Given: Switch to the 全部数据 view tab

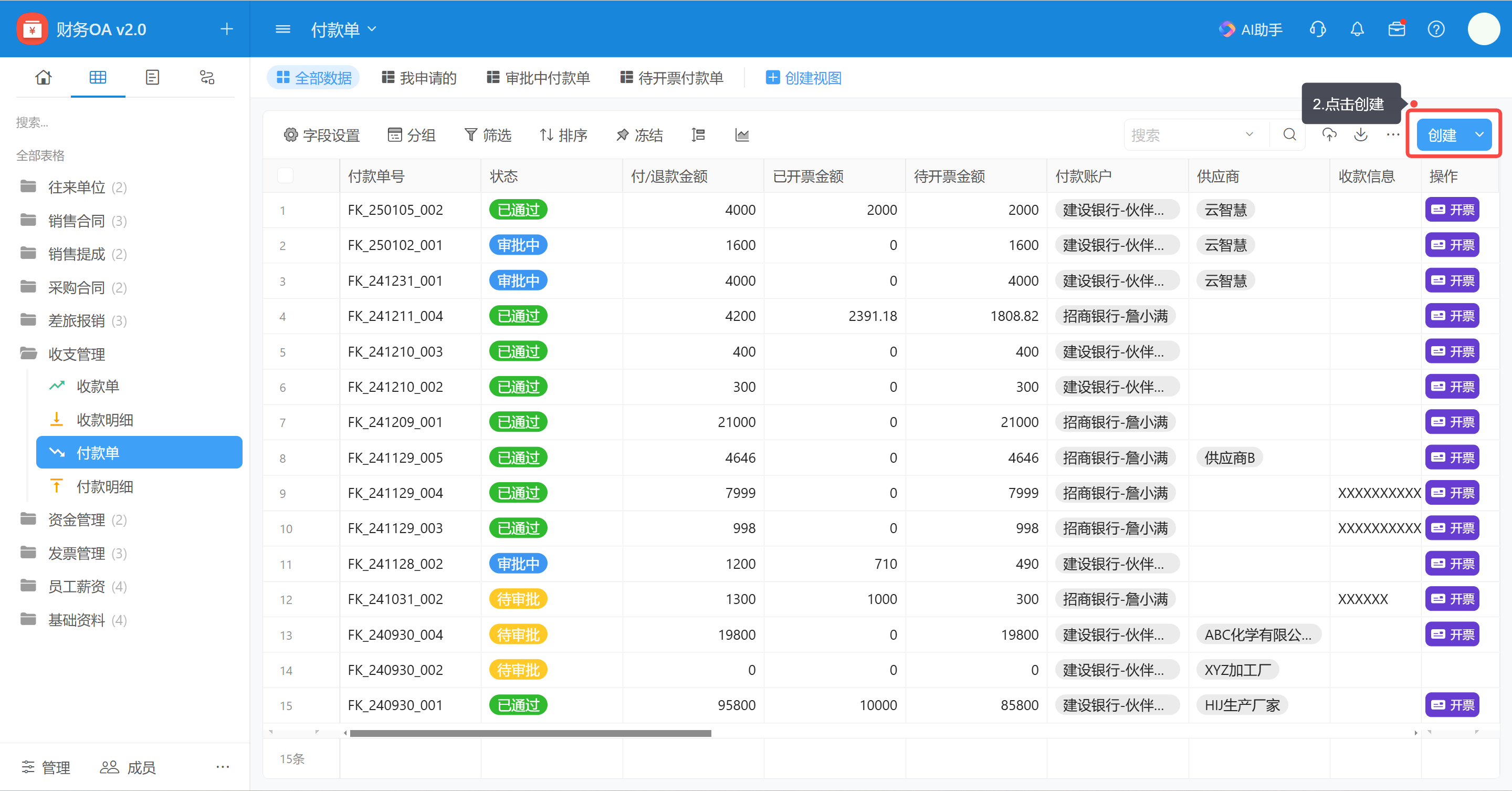Looking at the screenshot, I should [x=313, y=78].
